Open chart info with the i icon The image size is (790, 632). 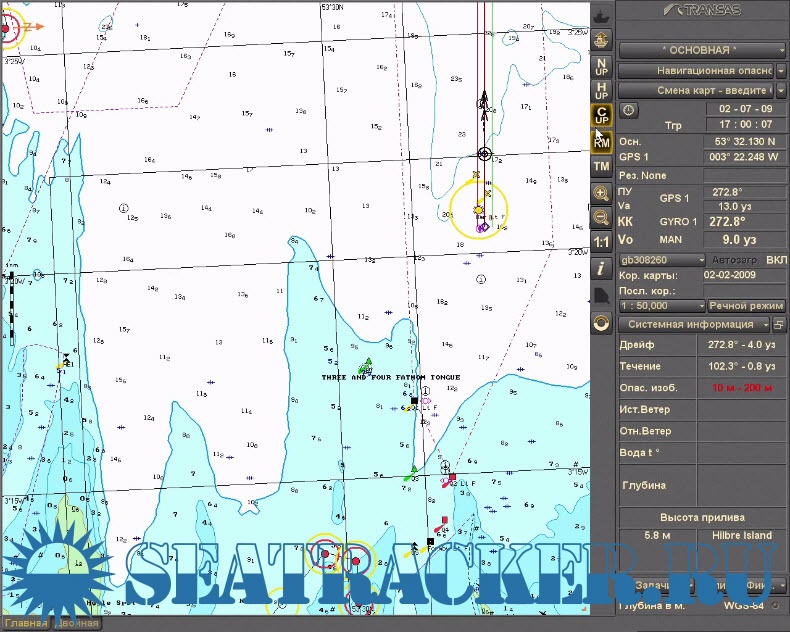[601, 269]
